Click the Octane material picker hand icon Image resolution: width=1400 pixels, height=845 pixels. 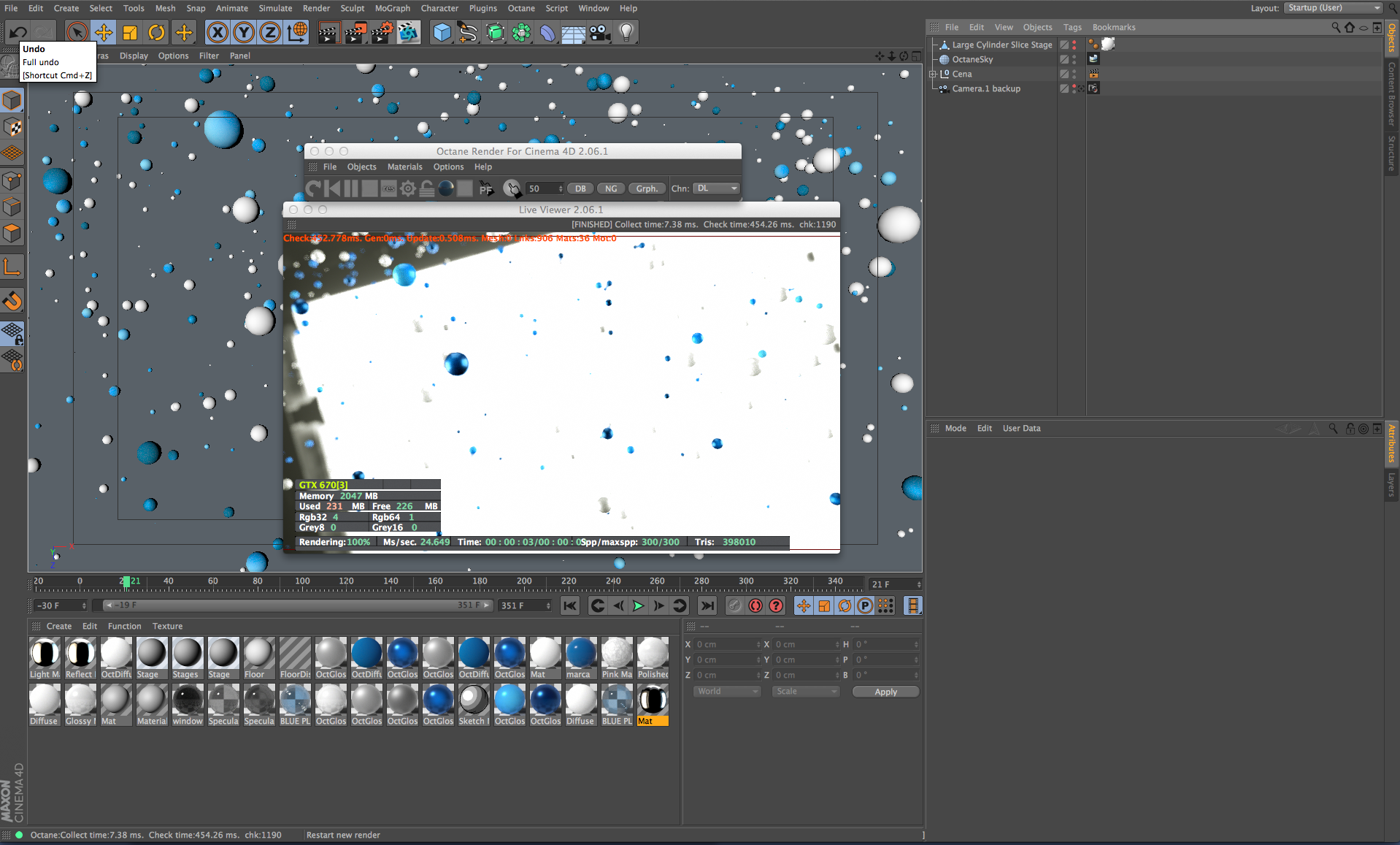[x=512, y=188]
